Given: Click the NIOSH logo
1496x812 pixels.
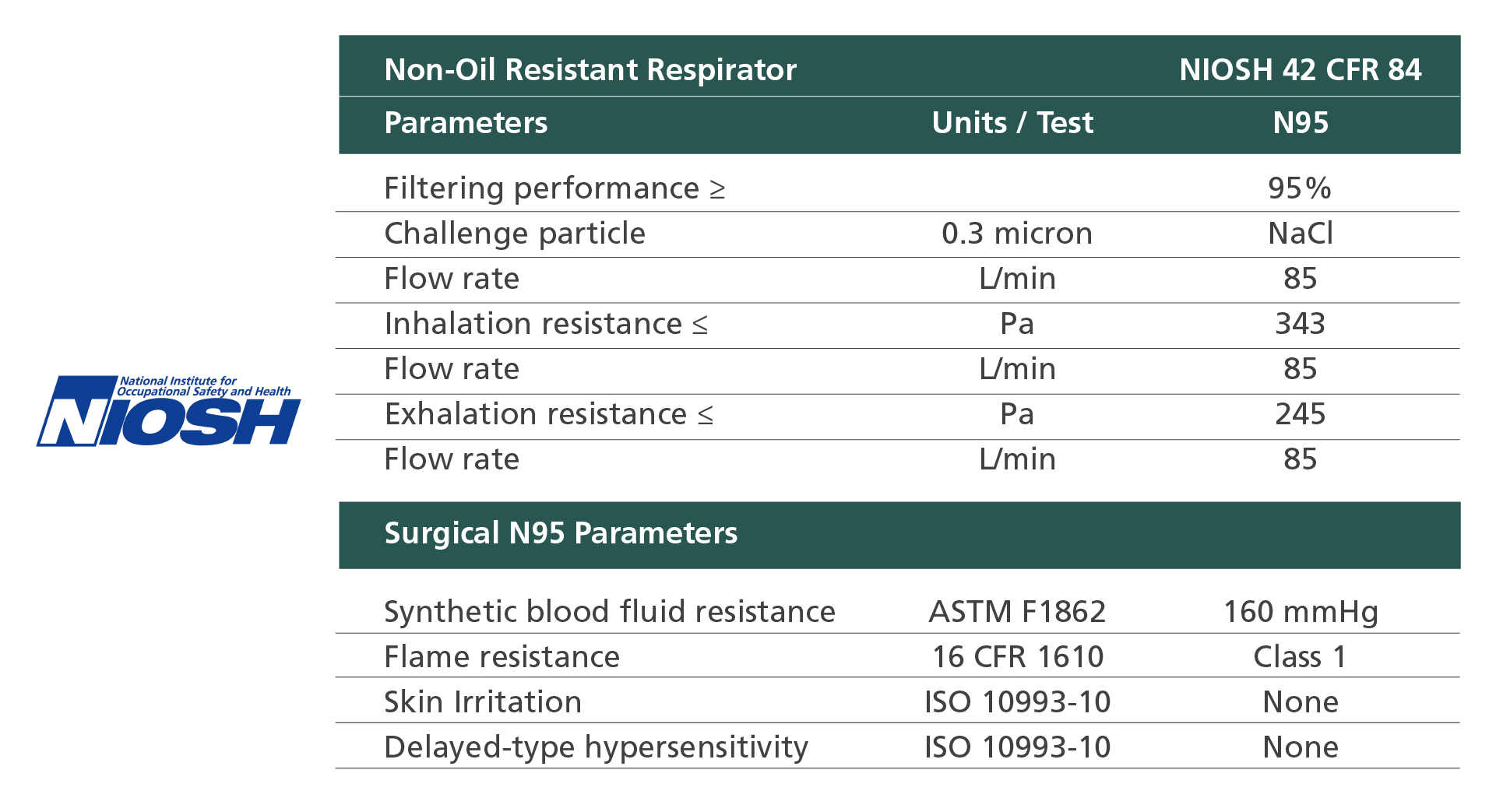Looking at the screenshot, I should tap(168, 410).
